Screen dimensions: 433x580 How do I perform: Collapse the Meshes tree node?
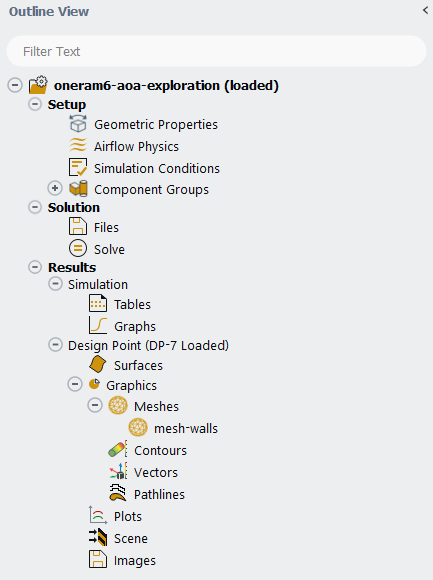pos(95,405)
